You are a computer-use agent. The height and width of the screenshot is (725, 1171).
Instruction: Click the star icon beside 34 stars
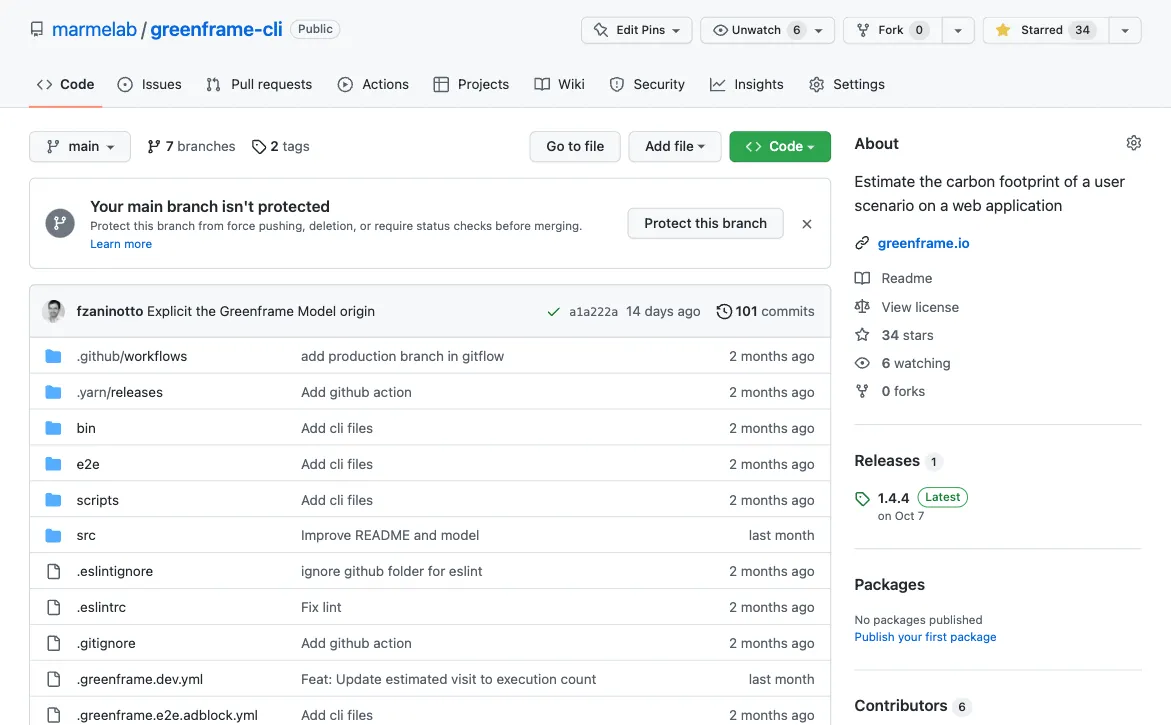862,335
